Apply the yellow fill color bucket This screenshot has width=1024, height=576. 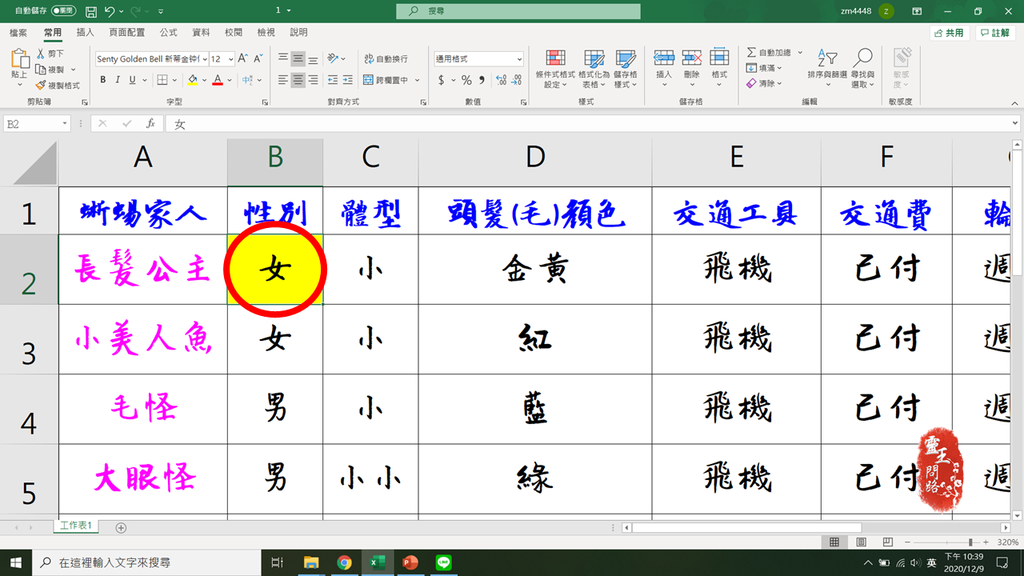pos(193,80)
